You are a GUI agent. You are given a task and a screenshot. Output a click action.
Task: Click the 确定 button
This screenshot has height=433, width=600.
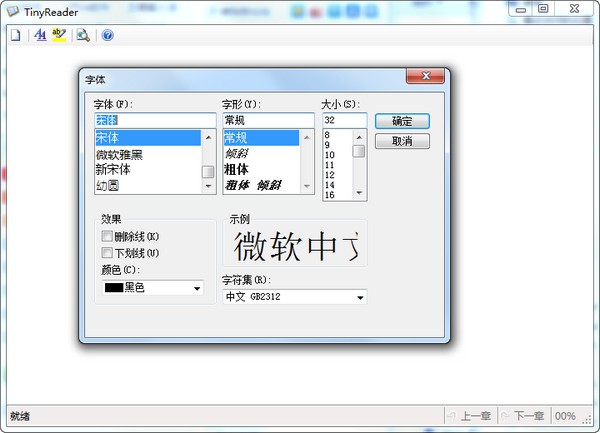(402, 121)
